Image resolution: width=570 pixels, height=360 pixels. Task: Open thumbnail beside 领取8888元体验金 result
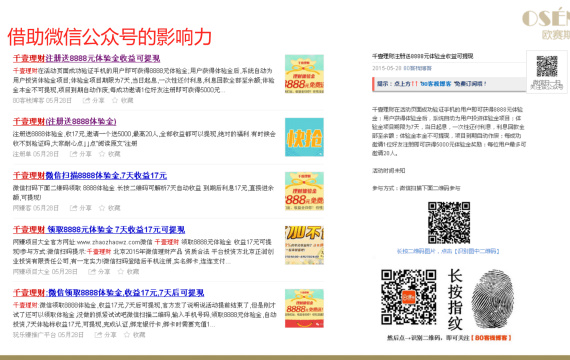click(304, 245)
